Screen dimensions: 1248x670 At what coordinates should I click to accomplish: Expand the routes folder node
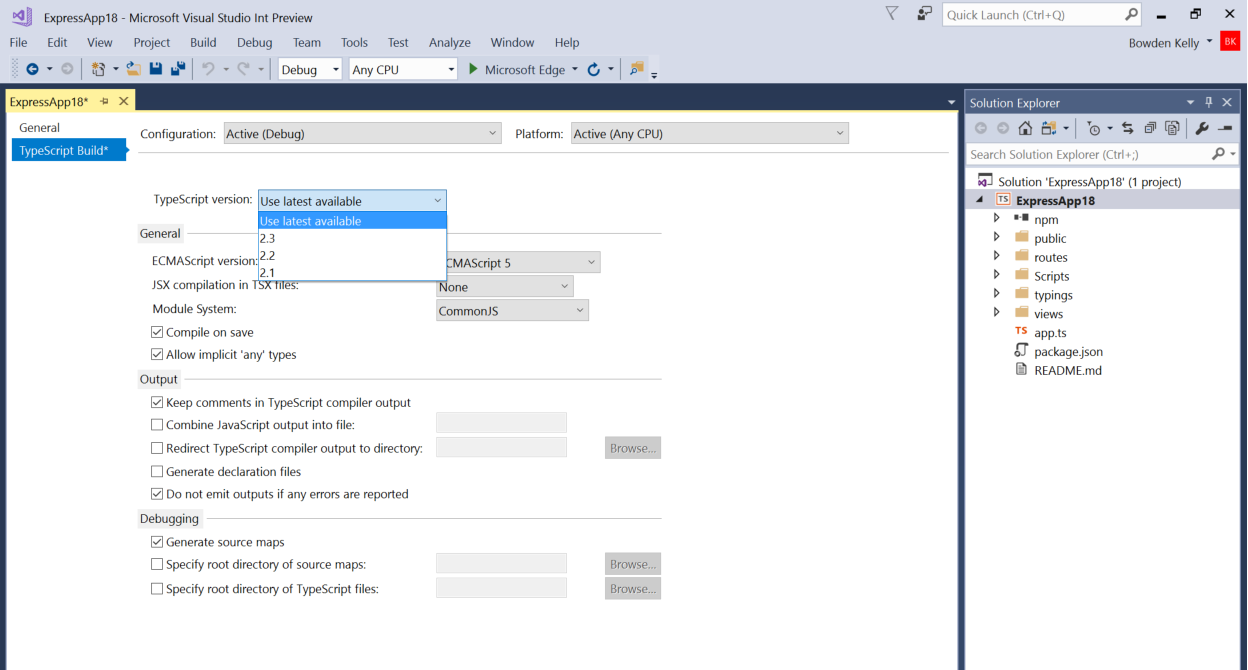coord(996,256)
